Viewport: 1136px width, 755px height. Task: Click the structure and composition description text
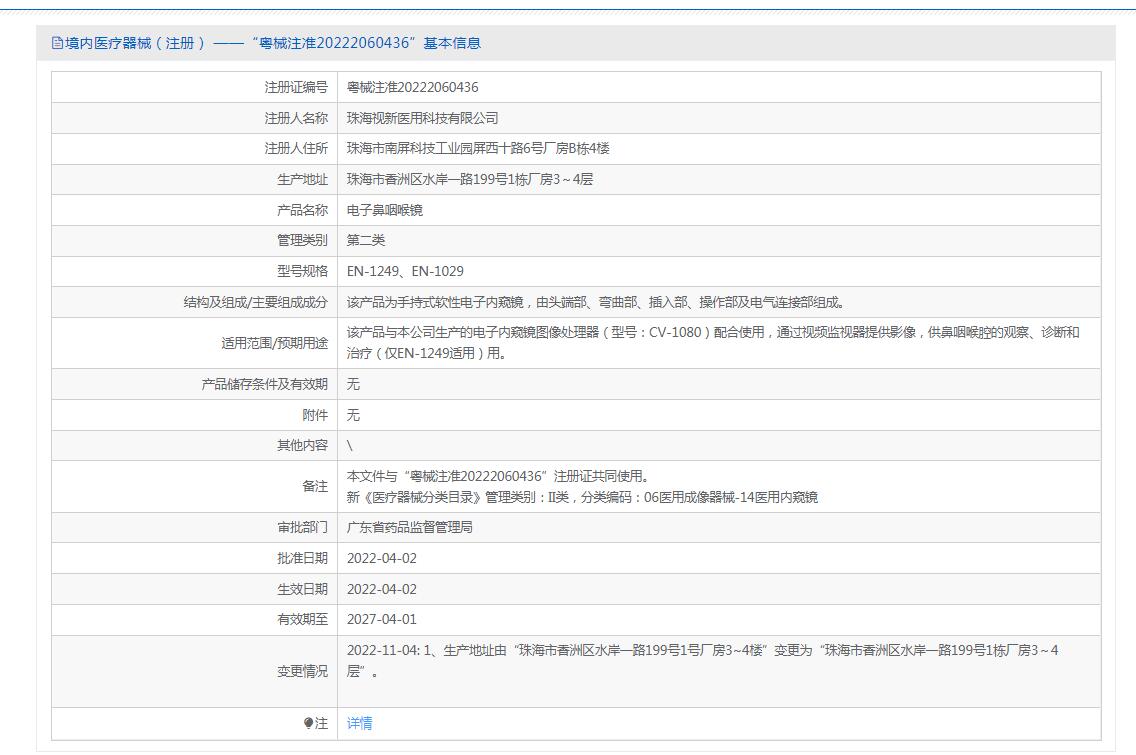click(595, 302)
